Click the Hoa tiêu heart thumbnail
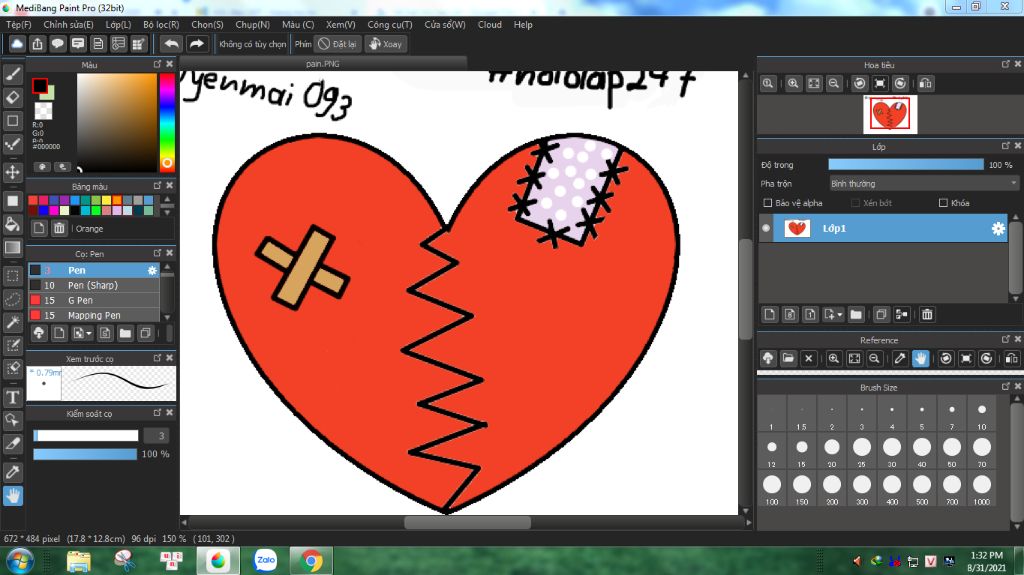Screen dimensions: 1024x575 point(890,114)
